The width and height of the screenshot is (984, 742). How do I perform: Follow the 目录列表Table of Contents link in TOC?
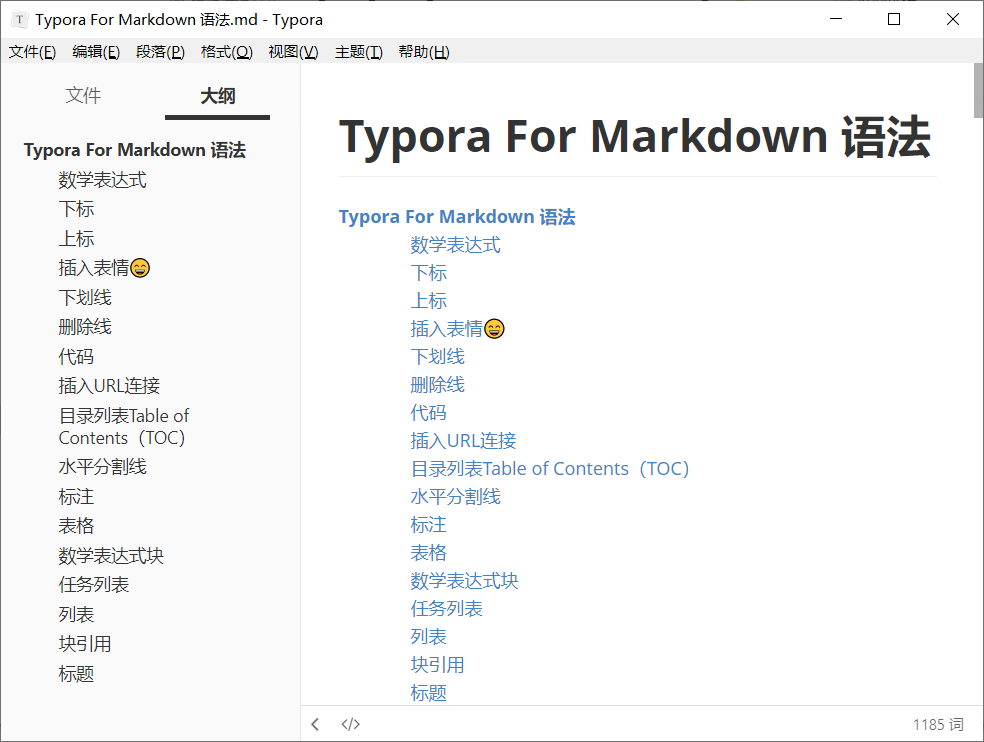coord(550,469)
